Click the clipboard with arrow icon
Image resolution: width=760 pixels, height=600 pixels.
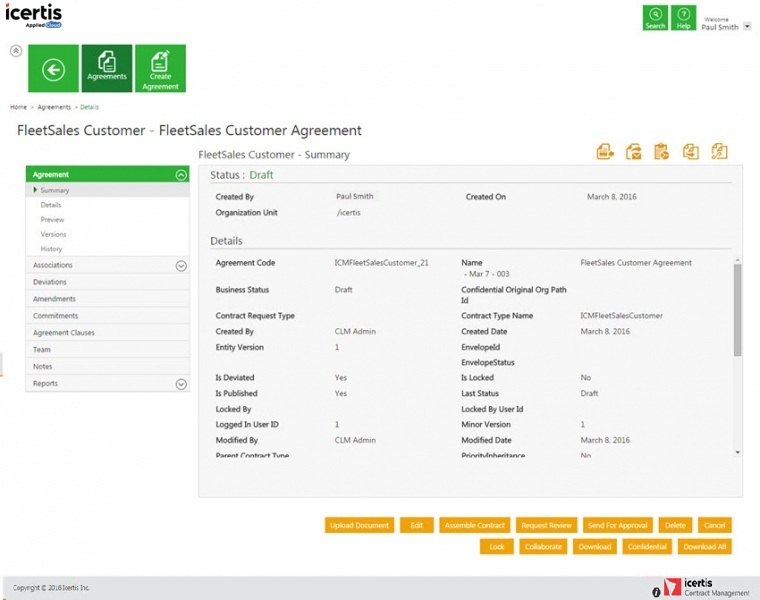(661, 152)
